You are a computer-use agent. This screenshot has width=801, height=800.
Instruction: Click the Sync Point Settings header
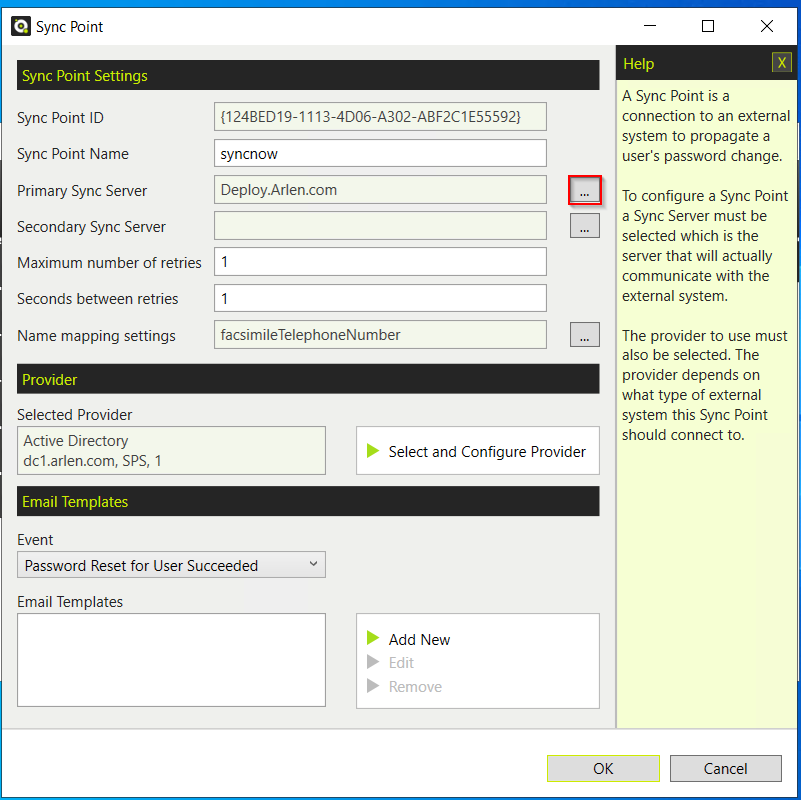(308, 75)
